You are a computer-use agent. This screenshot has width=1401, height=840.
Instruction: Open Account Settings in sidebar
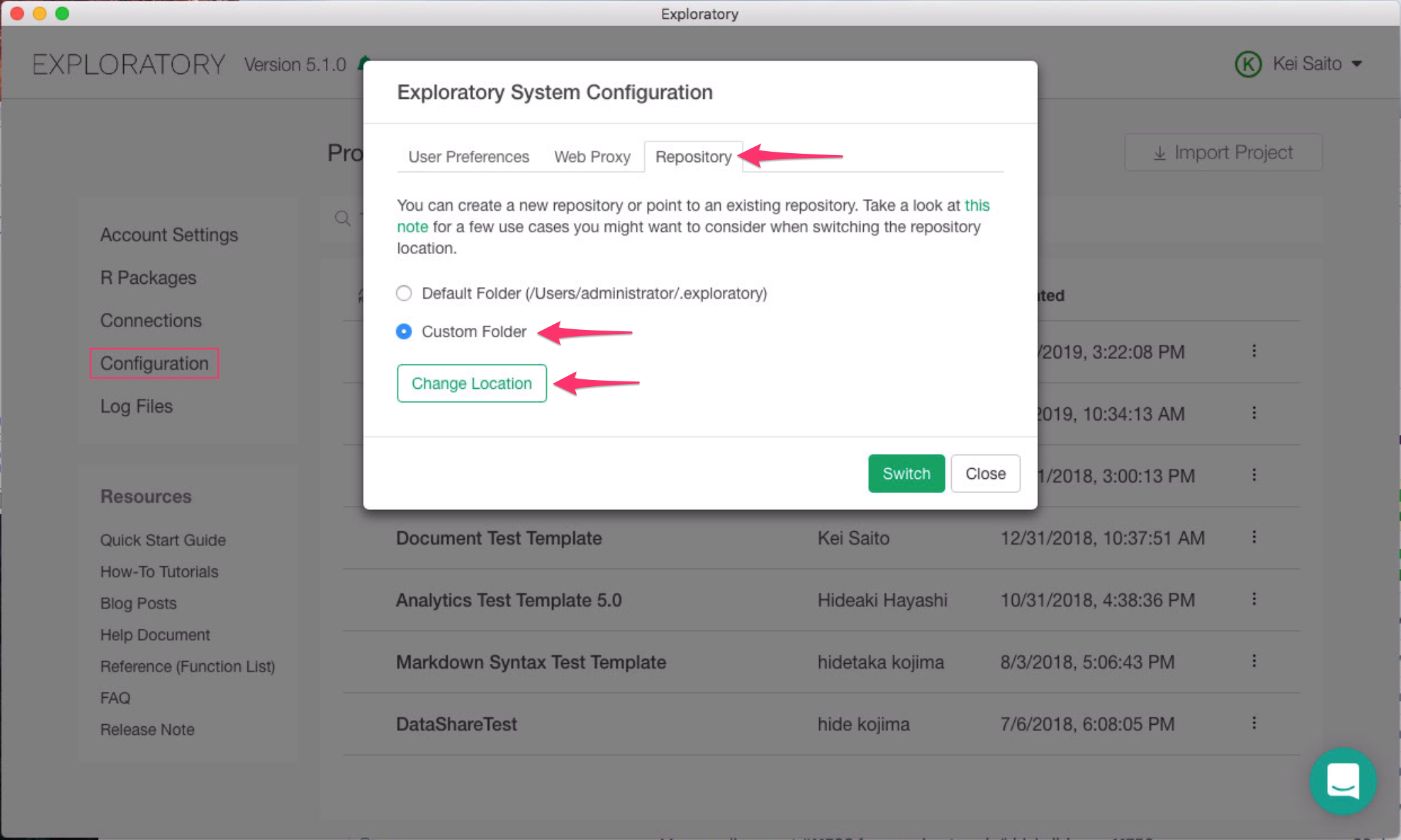[x=169, y=234]
